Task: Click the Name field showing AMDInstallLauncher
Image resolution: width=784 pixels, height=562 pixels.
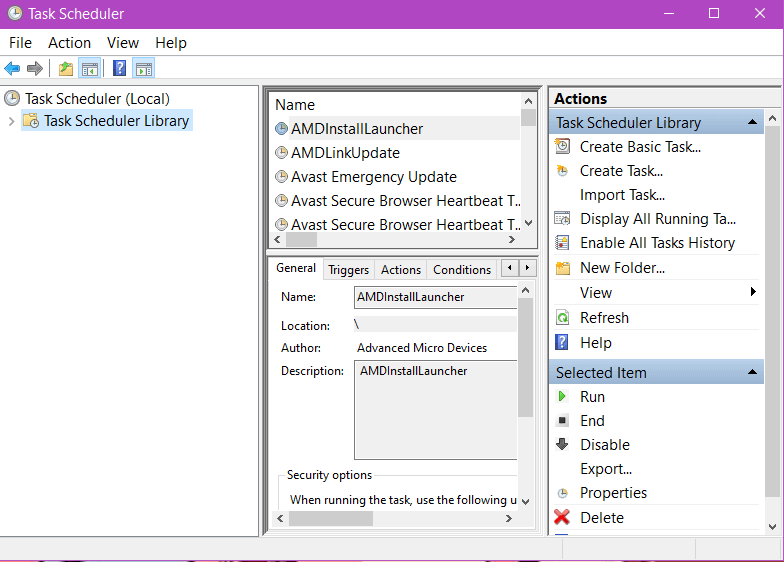Action: (x=435, y=296)
